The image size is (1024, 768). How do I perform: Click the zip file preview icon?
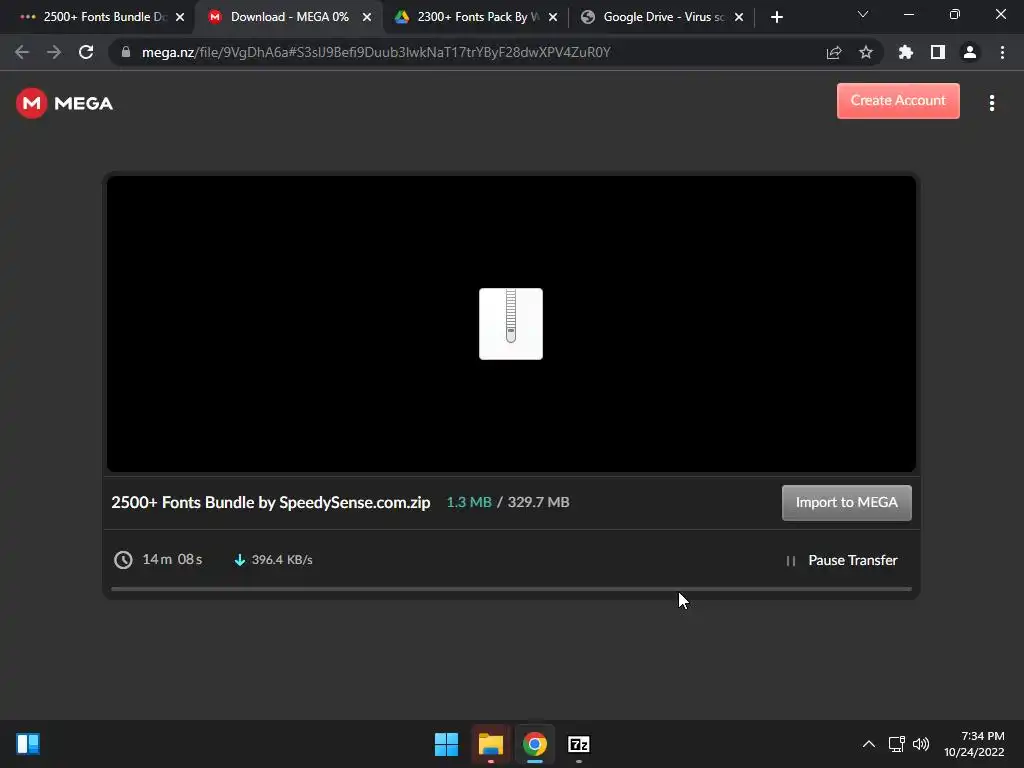[511, 324]
